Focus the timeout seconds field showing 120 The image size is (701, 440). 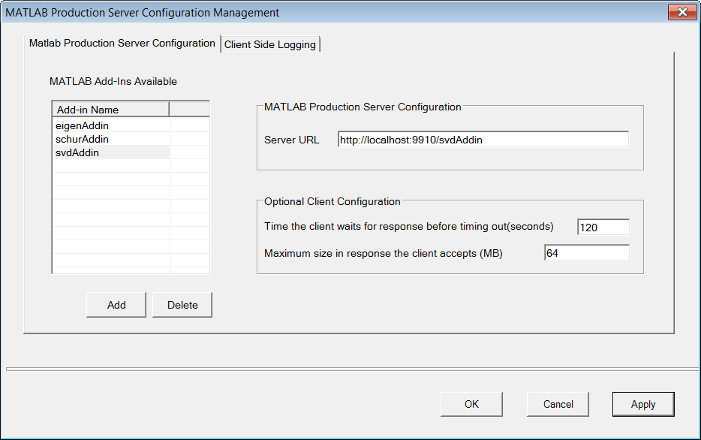click(604, 227)
